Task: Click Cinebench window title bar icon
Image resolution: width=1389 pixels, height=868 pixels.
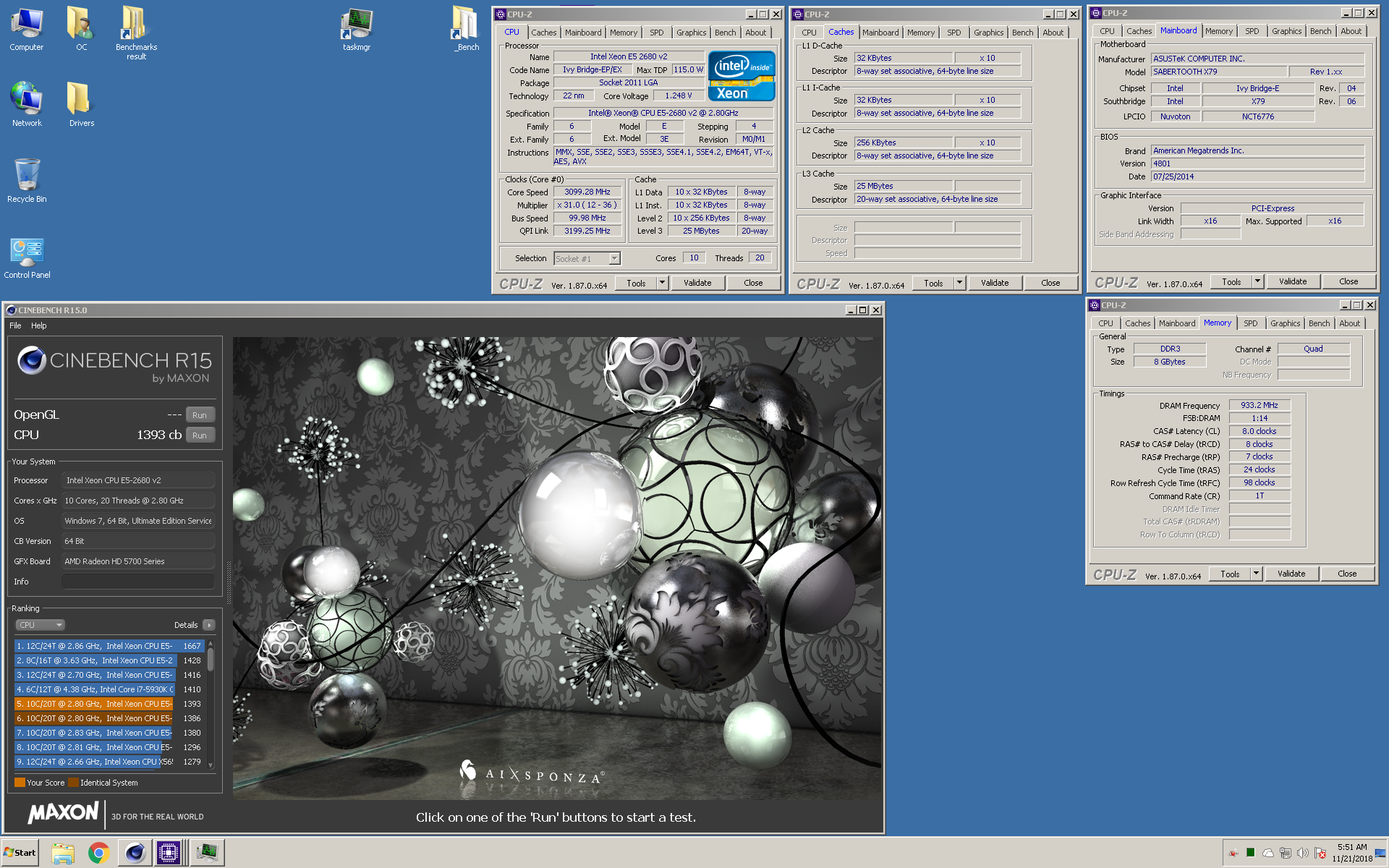Action: [x=11, y=310]
